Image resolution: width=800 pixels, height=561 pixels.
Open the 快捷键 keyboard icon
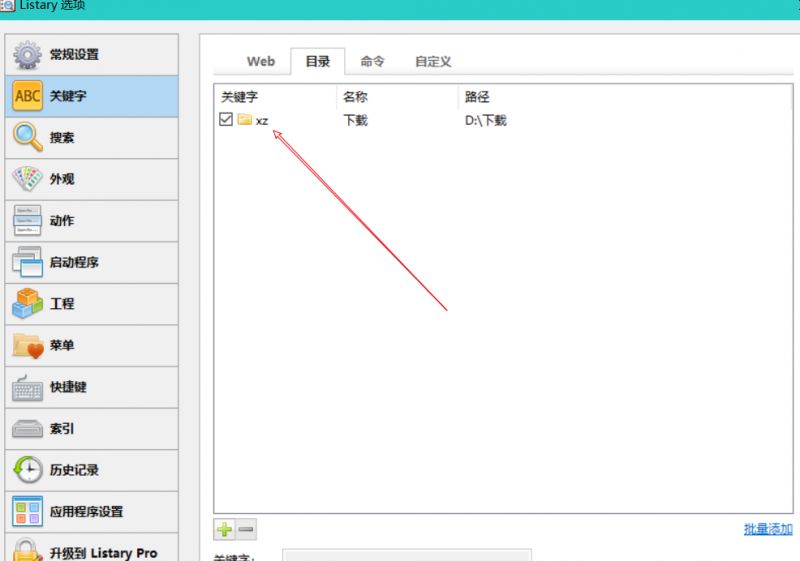tap(28, 388)
